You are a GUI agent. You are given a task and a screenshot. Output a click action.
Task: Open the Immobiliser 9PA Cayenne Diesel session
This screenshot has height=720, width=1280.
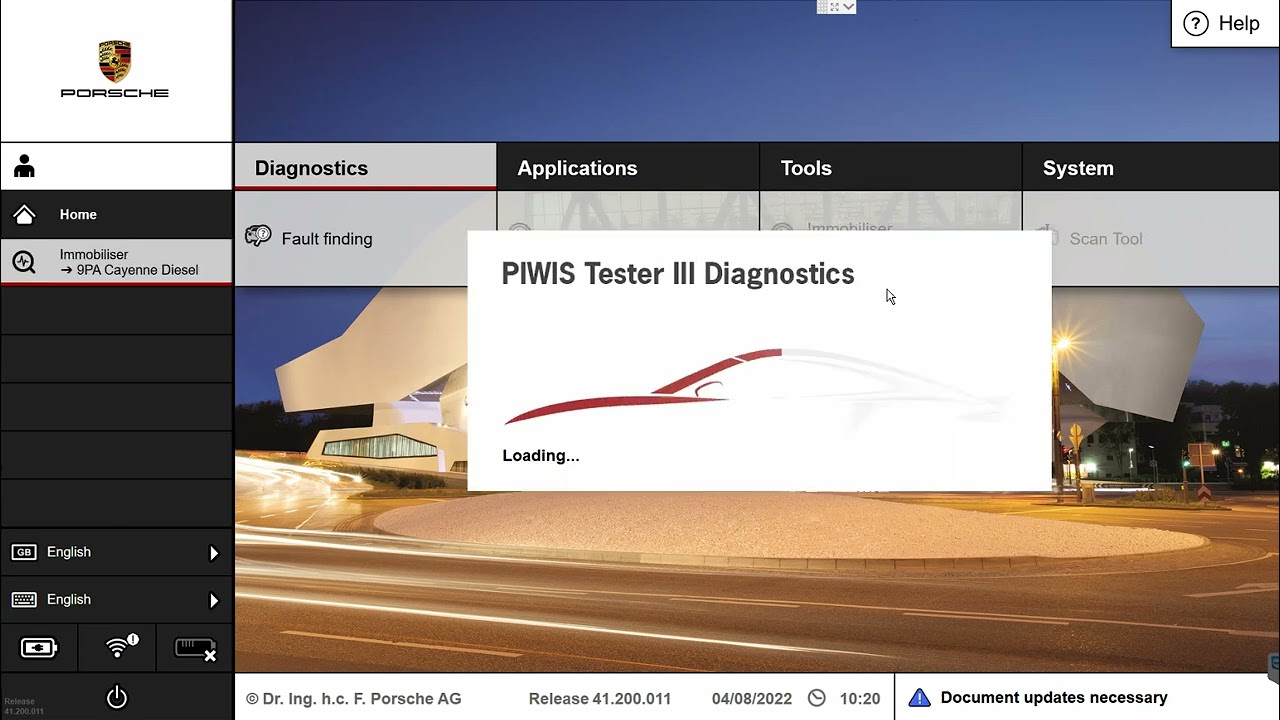tap(116, 262)
